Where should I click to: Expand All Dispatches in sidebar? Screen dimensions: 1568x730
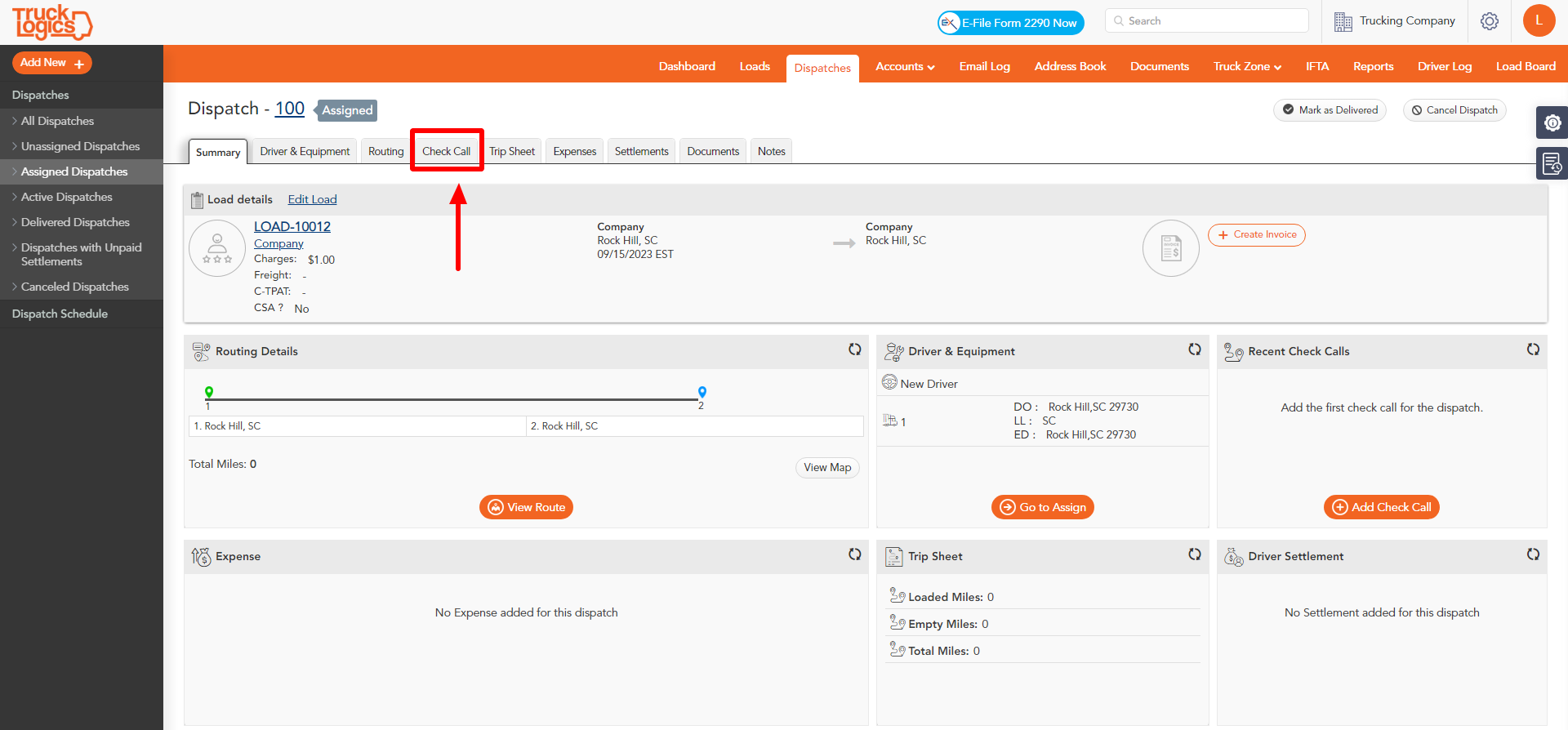[57, 121]
